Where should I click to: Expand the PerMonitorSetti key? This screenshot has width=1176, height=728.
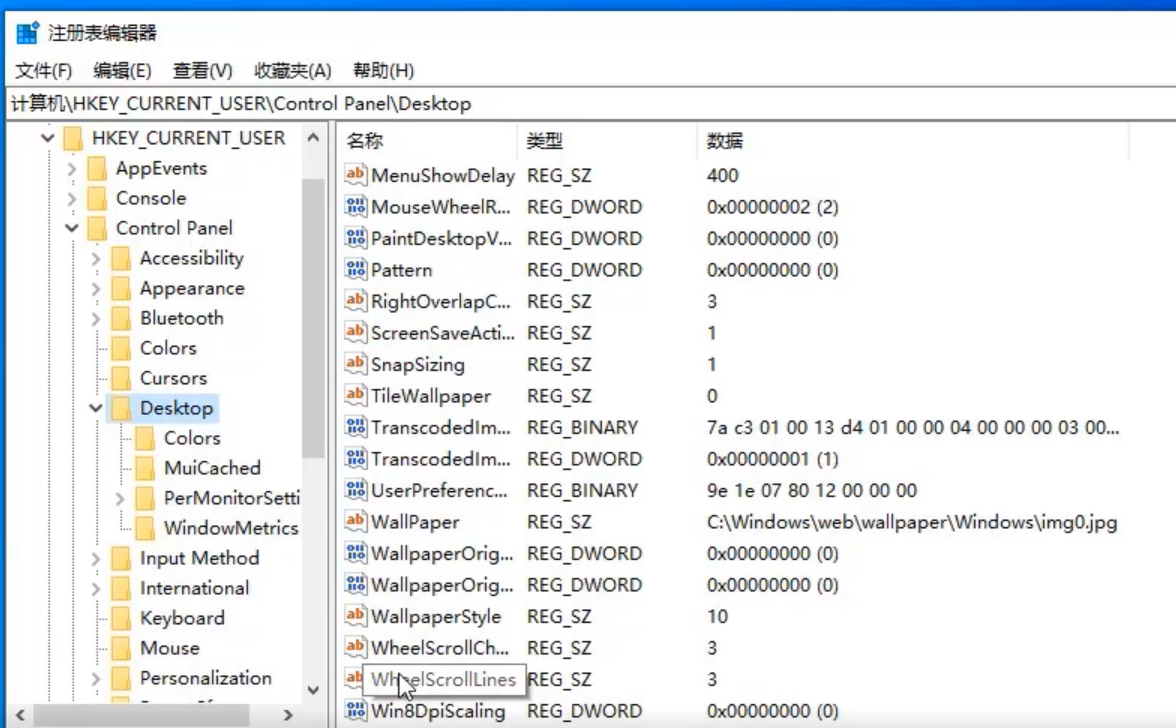click(120, 499)
